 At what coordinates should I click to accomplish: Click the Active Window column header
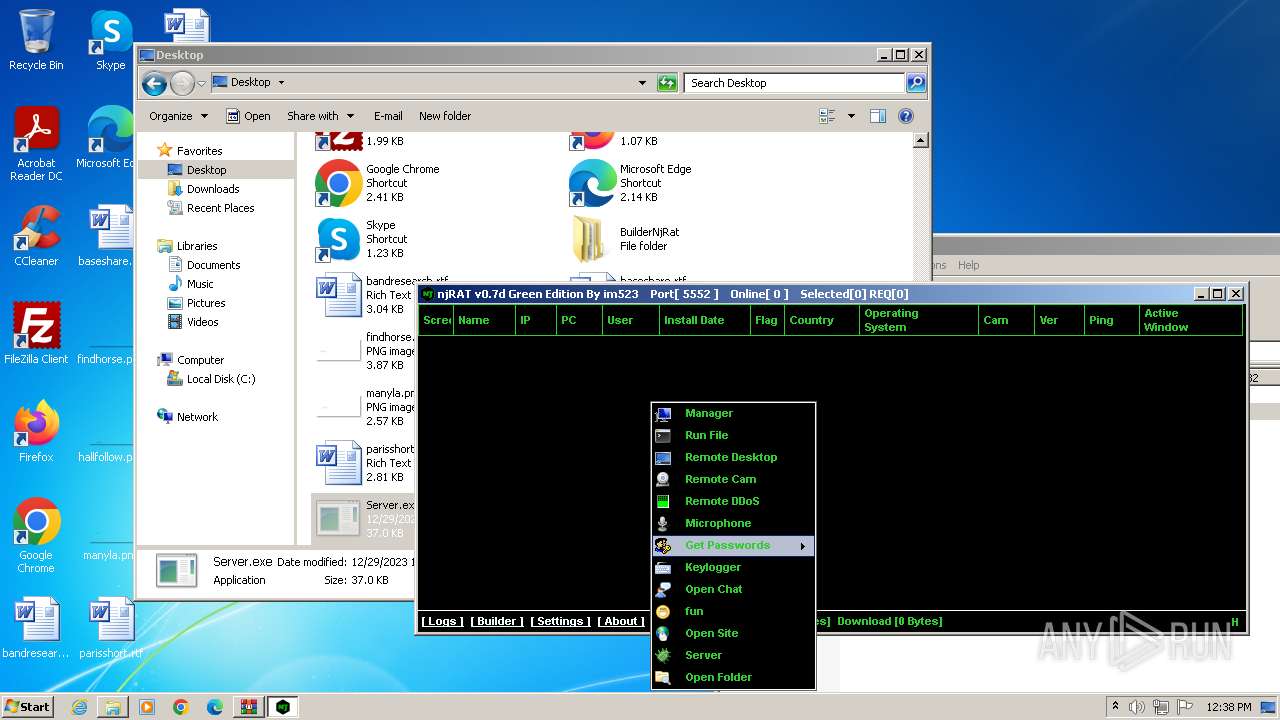(x=1190, y=320)
